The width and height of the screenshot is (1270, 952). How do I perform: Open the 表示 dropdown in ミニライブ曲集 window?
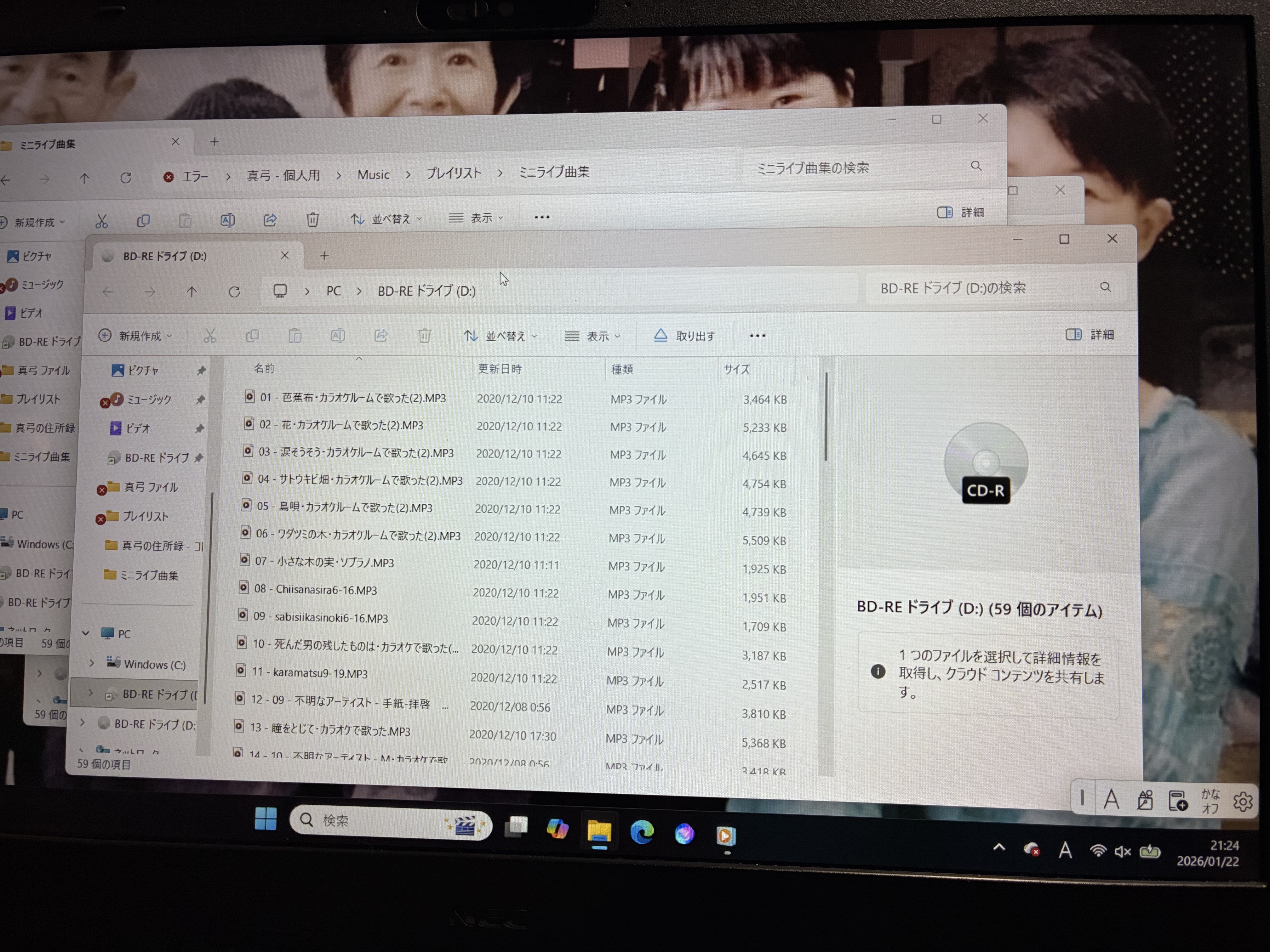[476, 218]
